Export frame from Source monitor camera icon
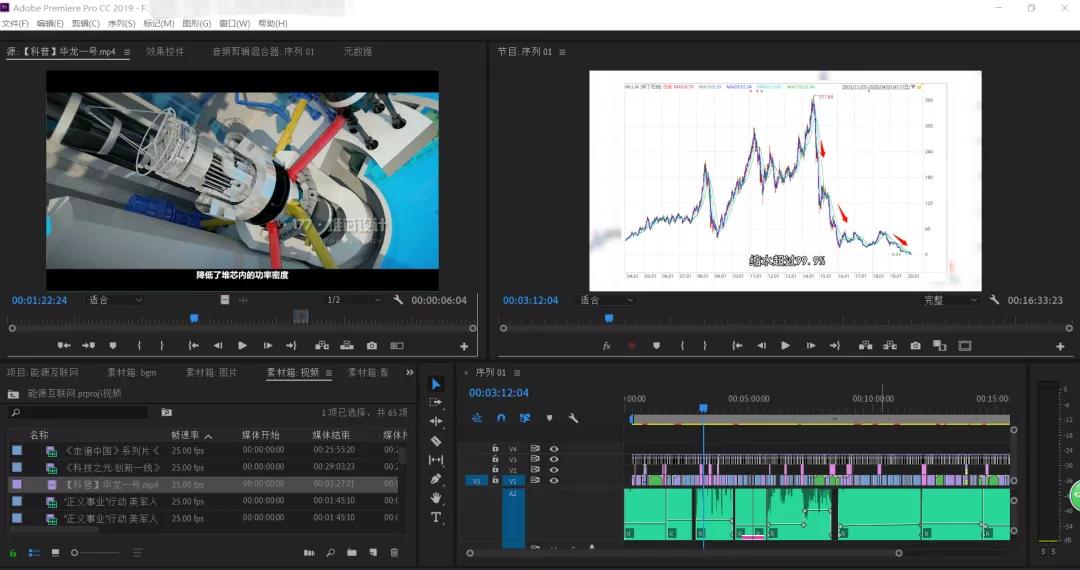 pos(372,346)
